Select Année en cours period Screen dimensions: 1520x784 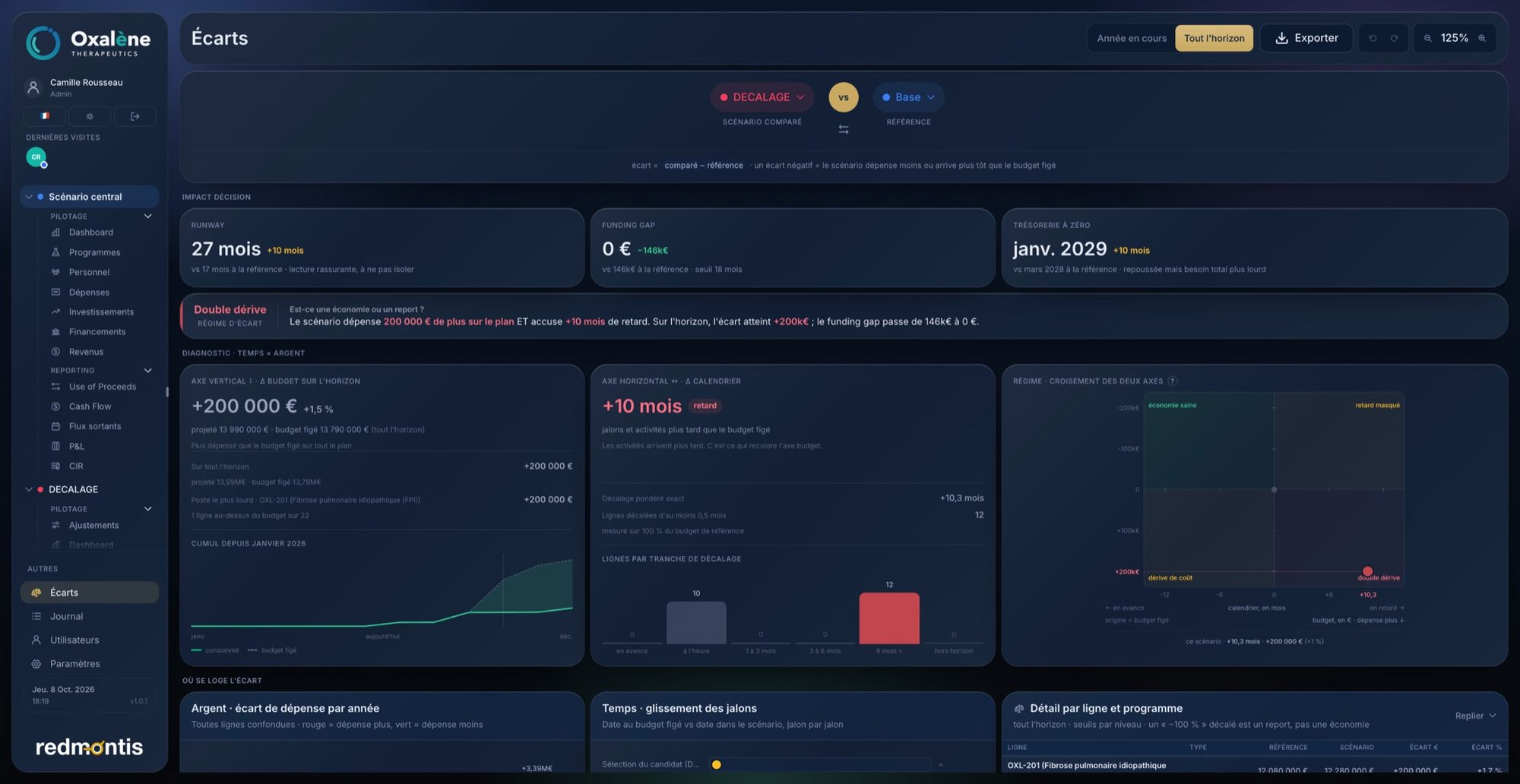tap(1132, 38)
